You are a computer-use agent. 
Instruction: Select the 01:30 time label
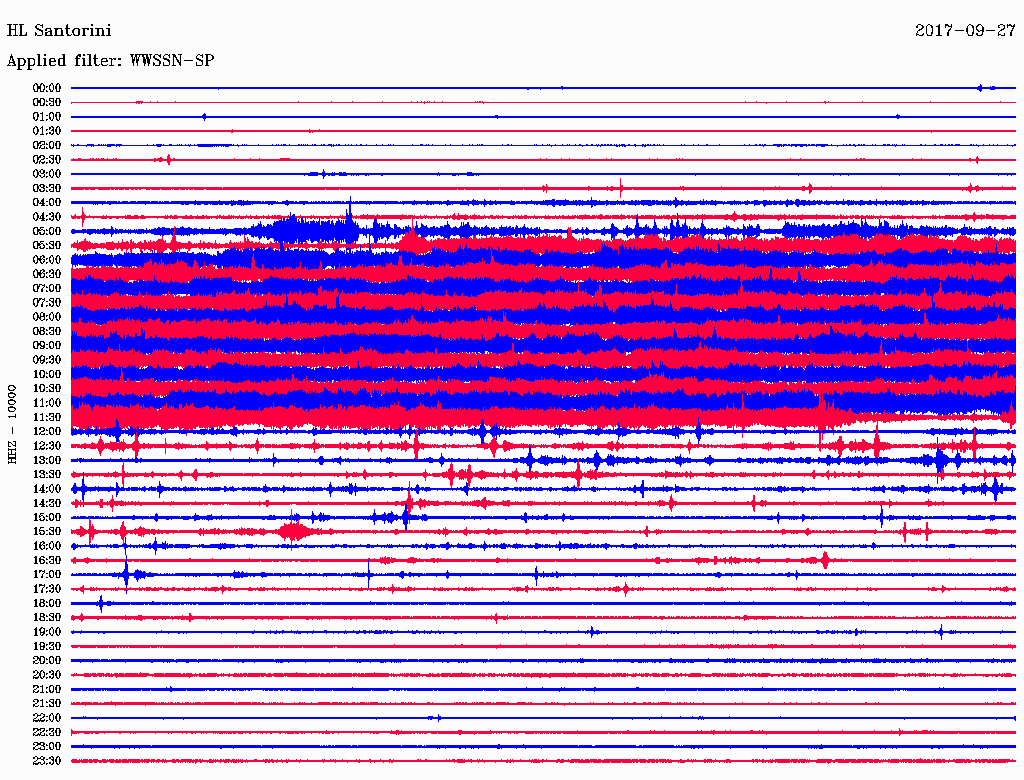click(x=47, y=131)
